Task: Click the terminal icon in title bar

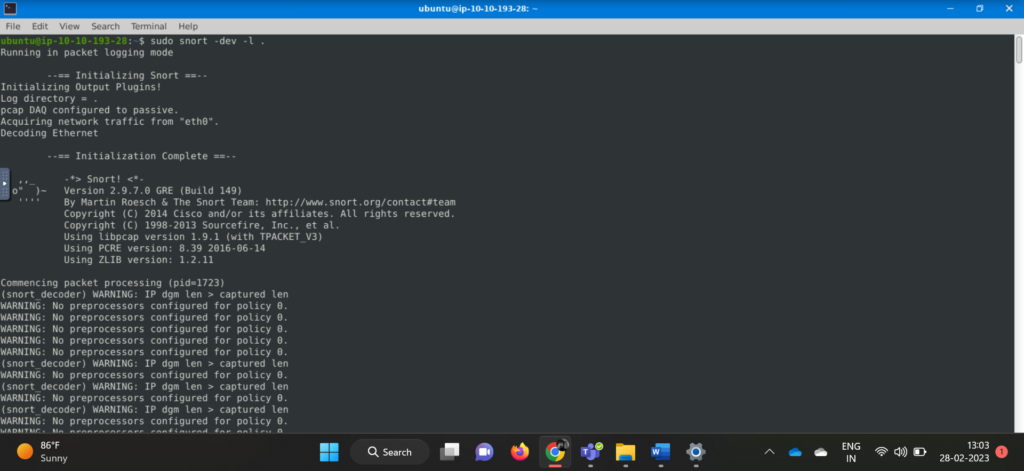Action: [10, 8]
